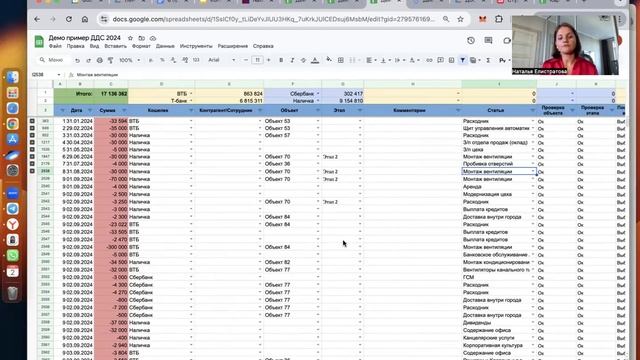The image size is (640, 360).
Task: Click the font size field showing 11
Action: pos(257,60)
